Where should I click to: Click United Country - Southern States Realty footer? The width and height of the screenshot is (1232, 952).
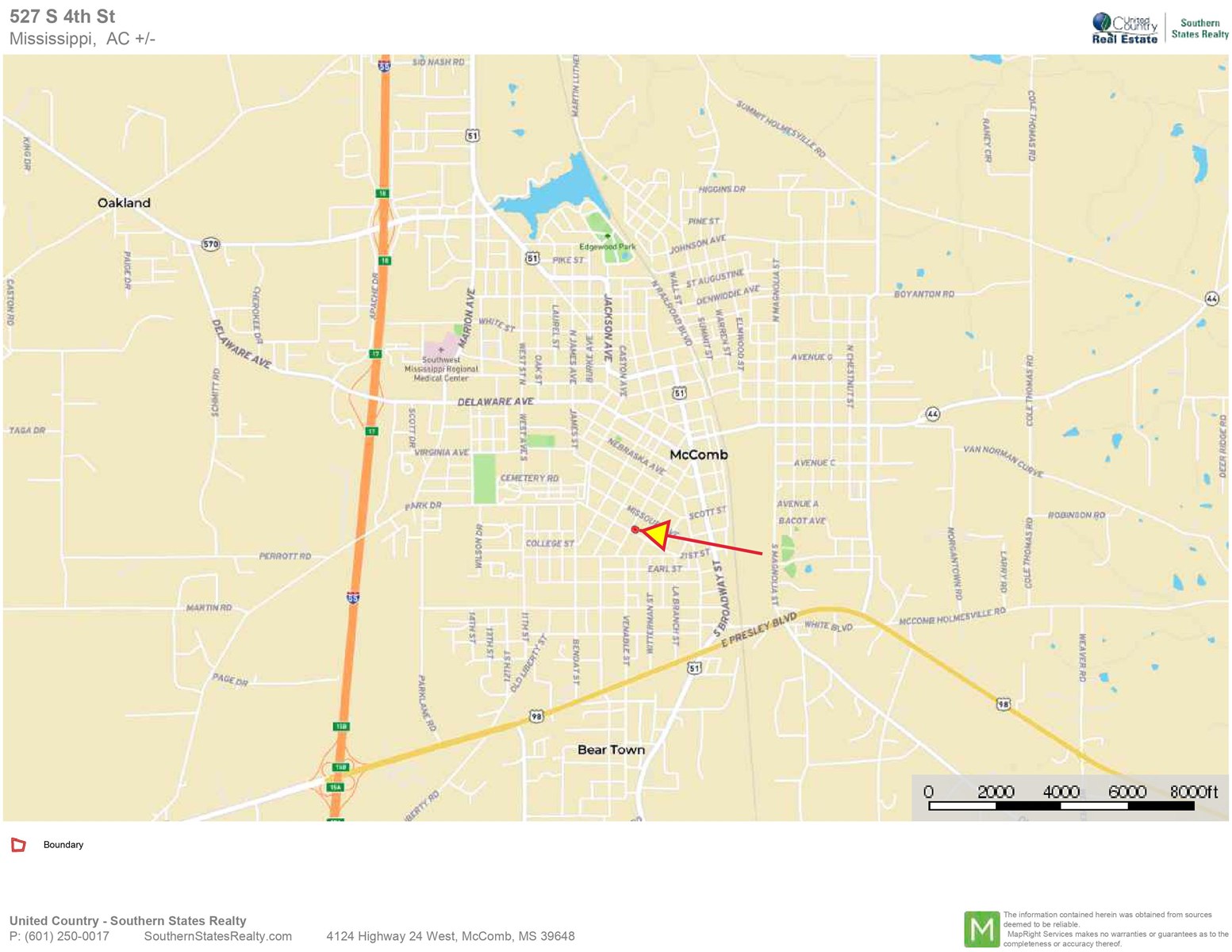128,921
